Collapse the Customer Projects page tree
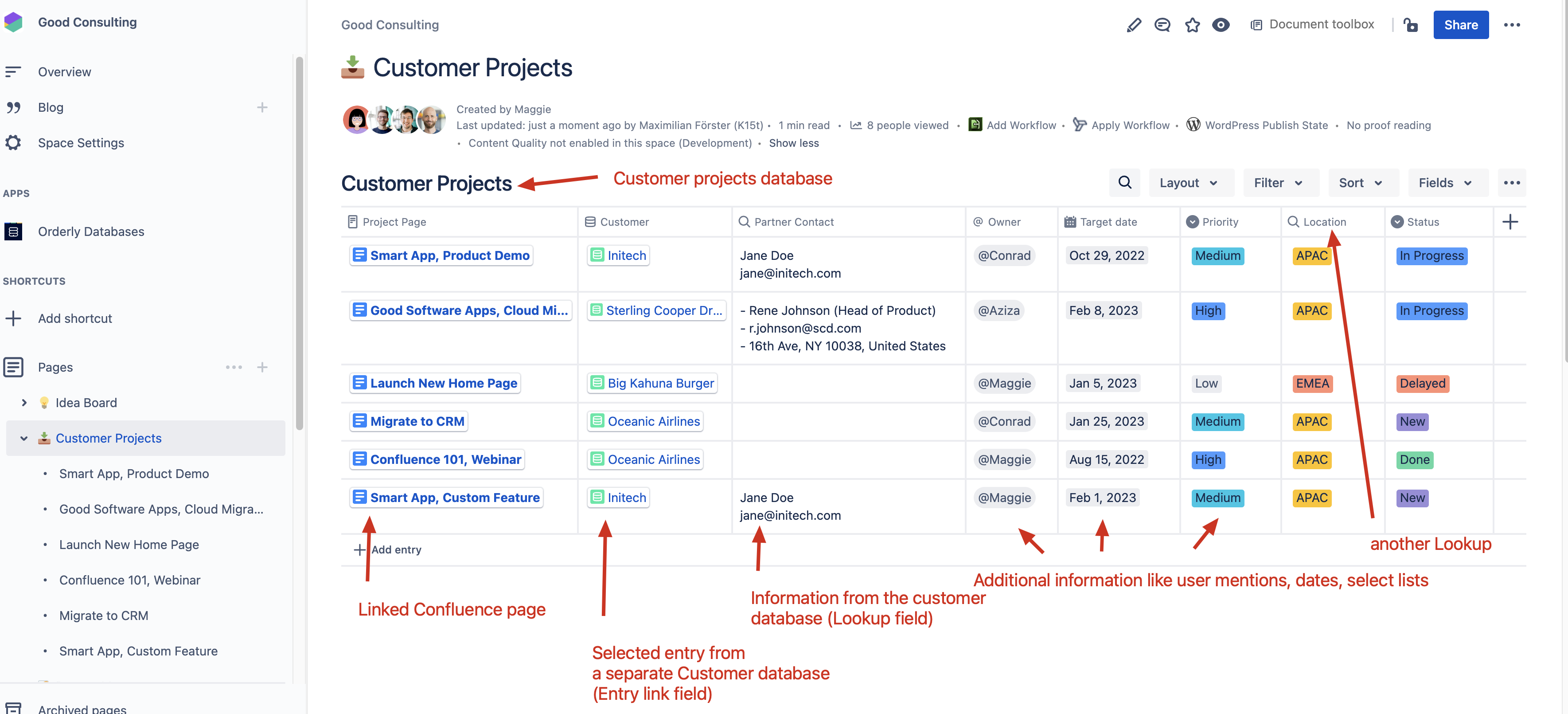1568x714 pixels. point(24,438)
